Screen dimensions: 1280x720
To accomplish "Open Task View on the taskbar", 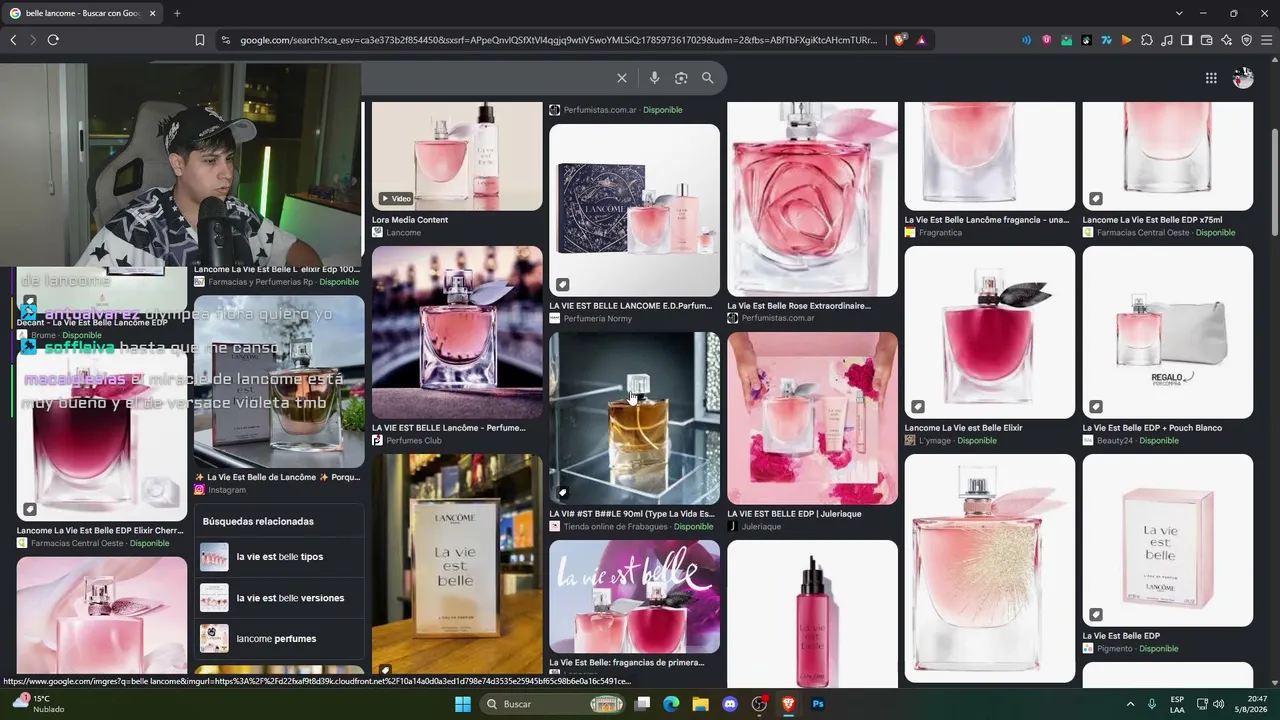I will point(642,704).
